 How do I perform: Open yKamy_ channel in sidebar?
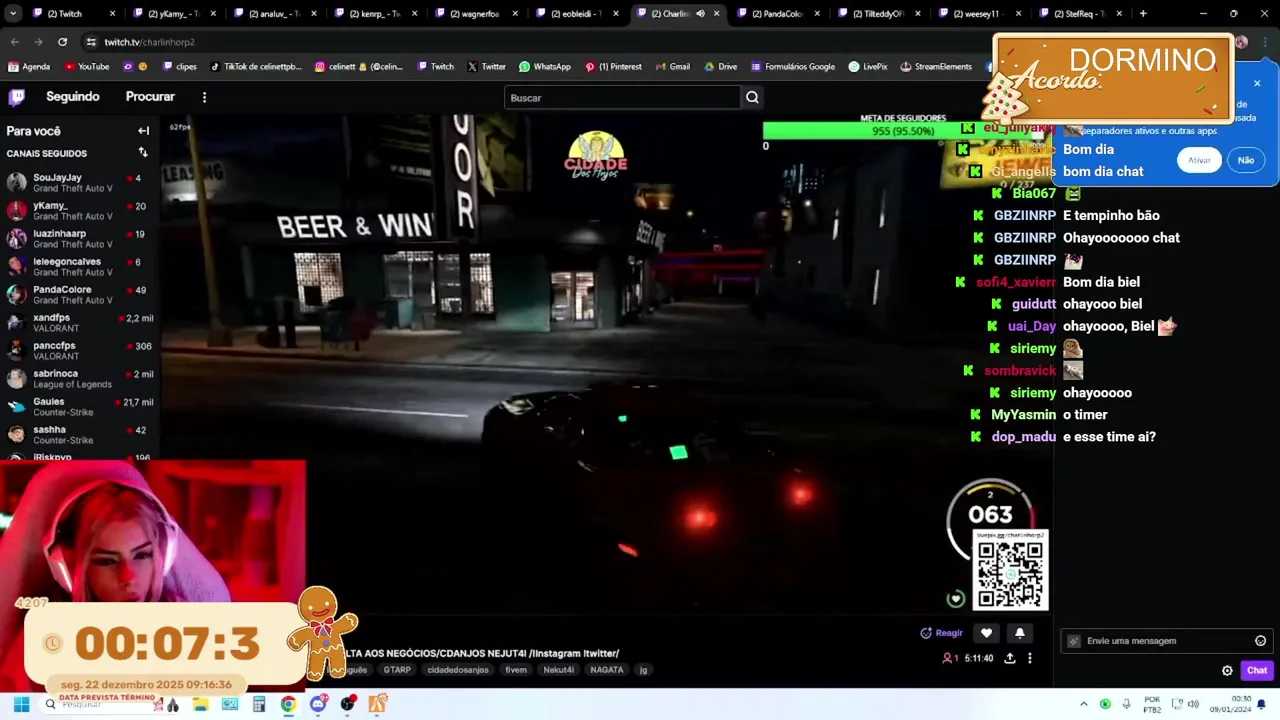pyautogui.click(x=79, y=210)
